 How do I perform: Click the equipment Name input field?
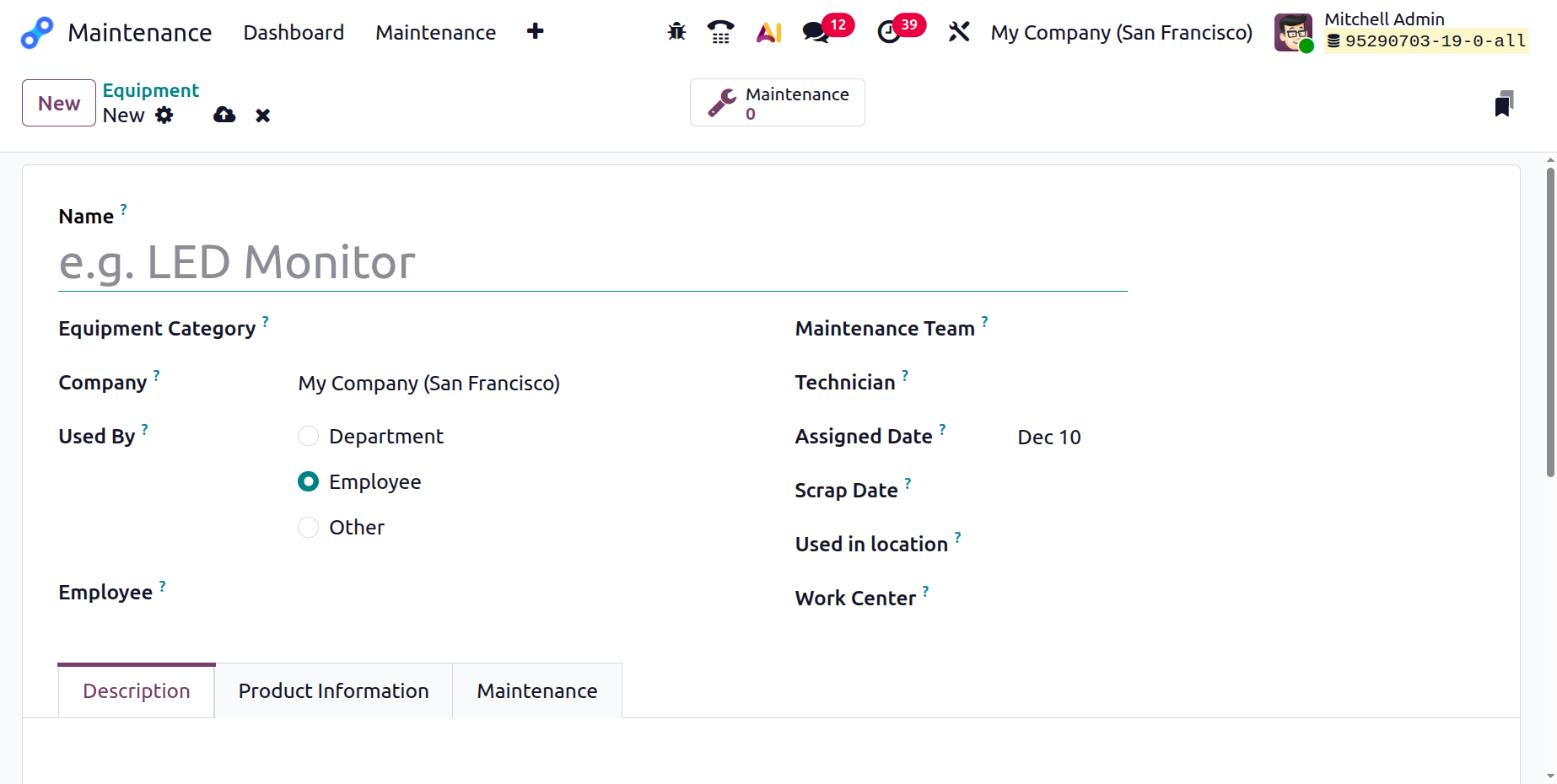pyautogui.click(x=592, y=262)
